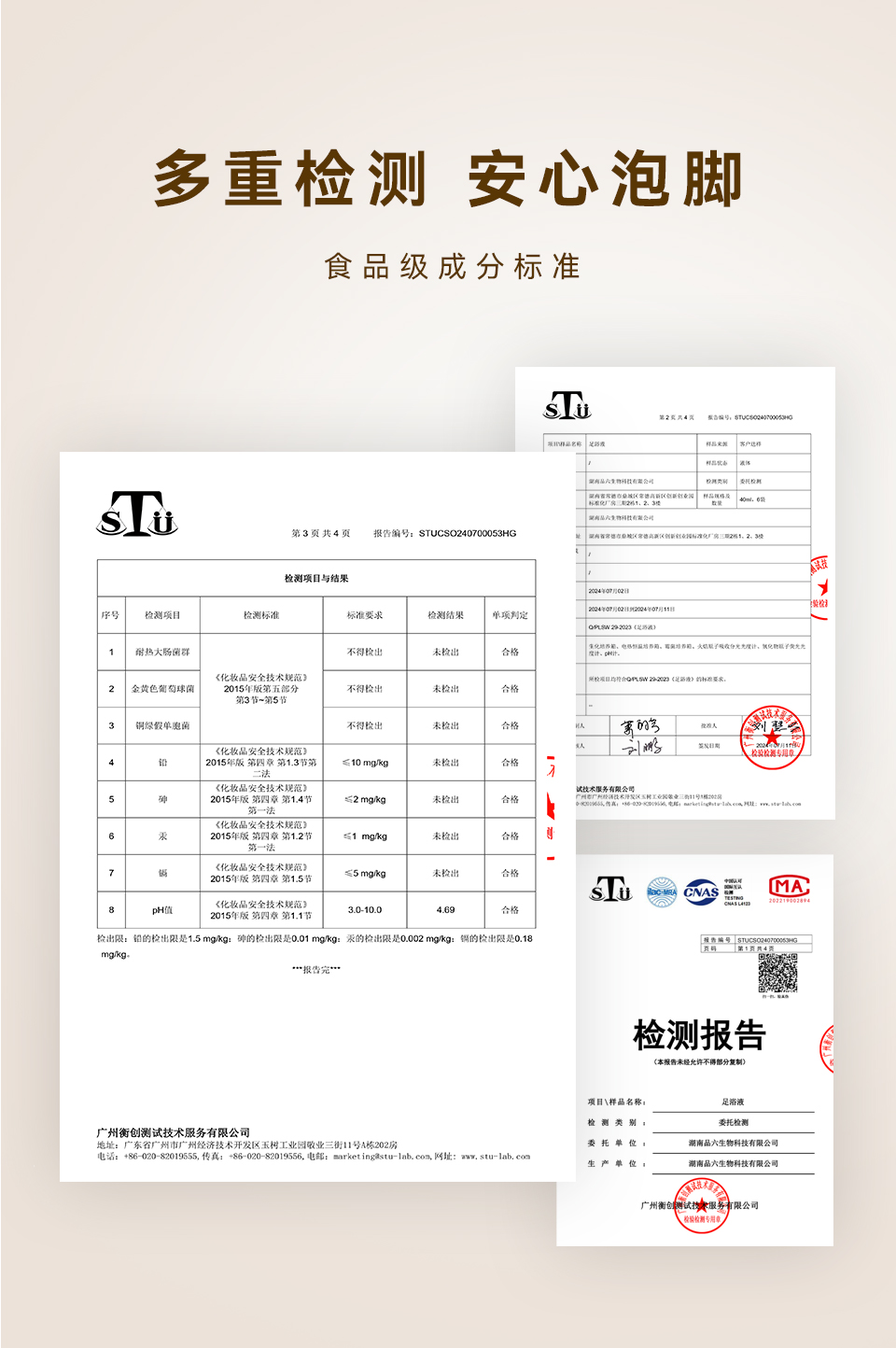896x1348 pixels.
Task: Click the report number STUCSO240700053HG on page 3
Action: point(468,534)
